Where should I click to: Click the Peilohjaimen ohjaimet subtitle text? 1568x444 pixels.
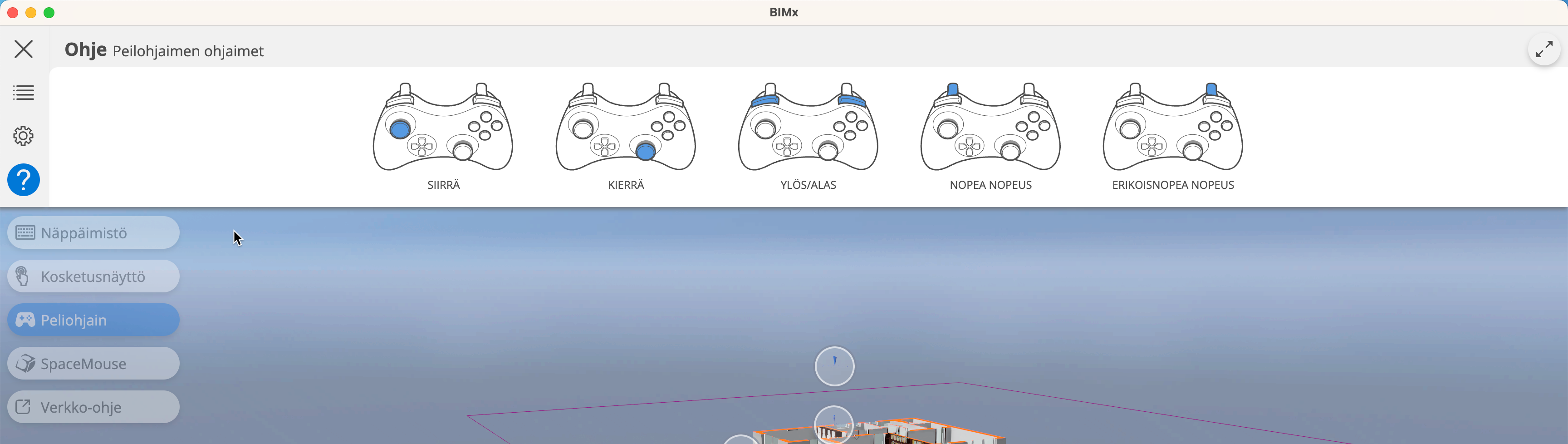188,51
